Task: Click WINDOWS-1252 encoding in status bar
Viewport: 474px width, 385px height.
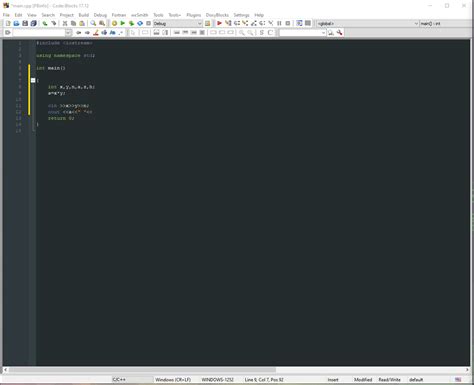Action: 217,380
